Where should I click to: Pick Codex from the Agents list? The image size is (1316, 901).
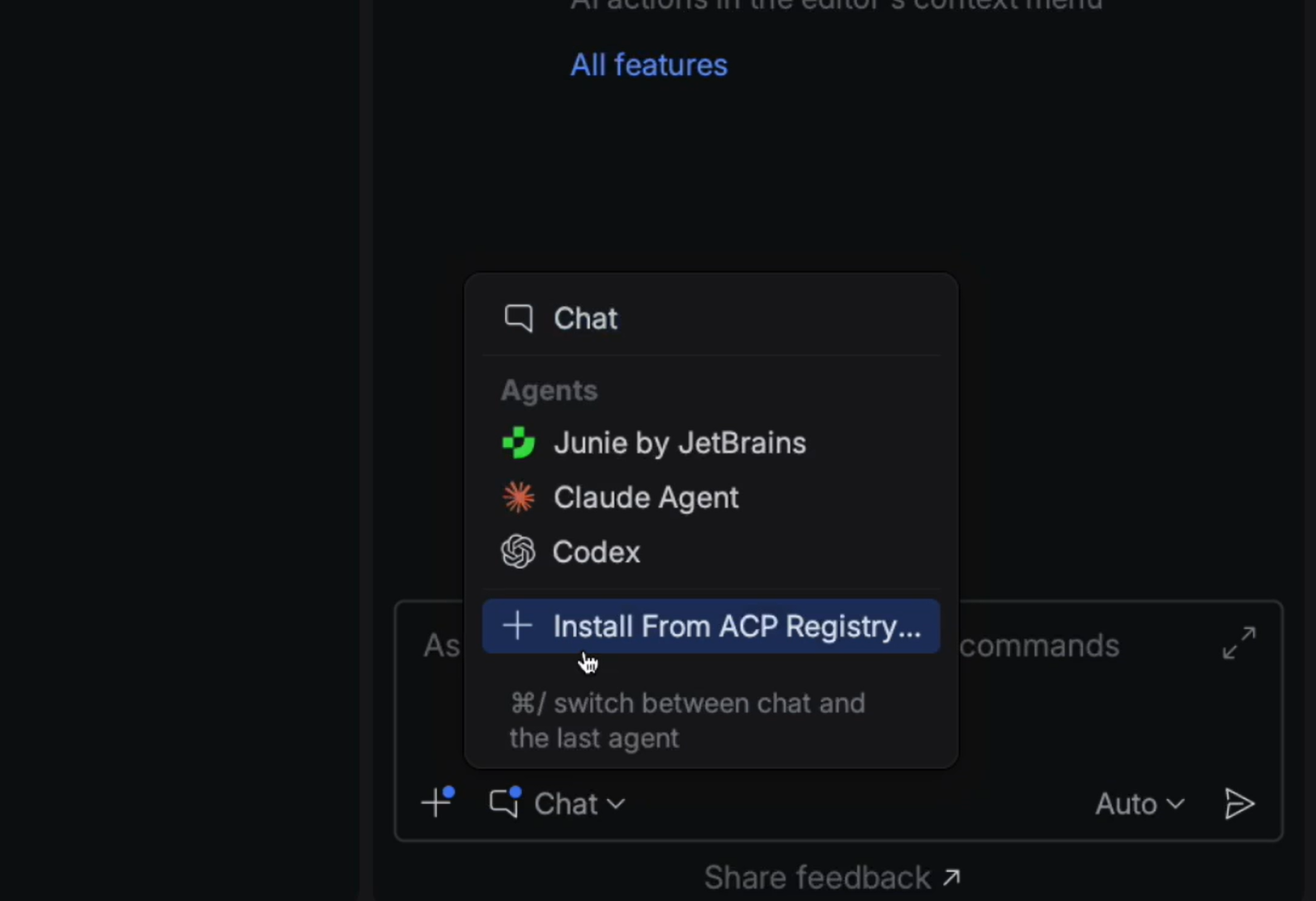pyautogui.click(x=596, y=552)
